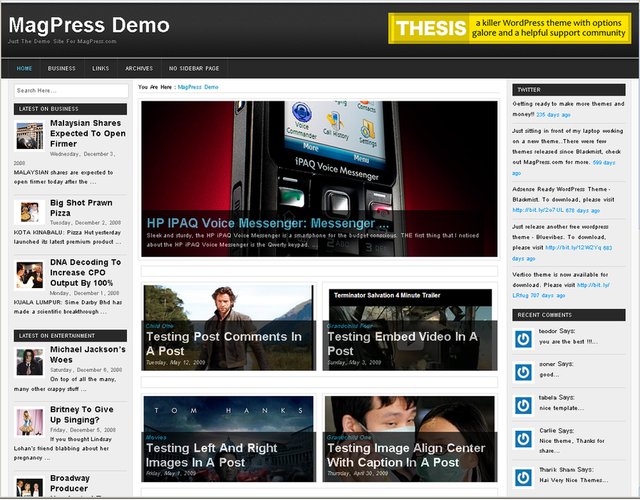Click Grandchild Four category link
This screenshot has height=500, width=640.
350,326
